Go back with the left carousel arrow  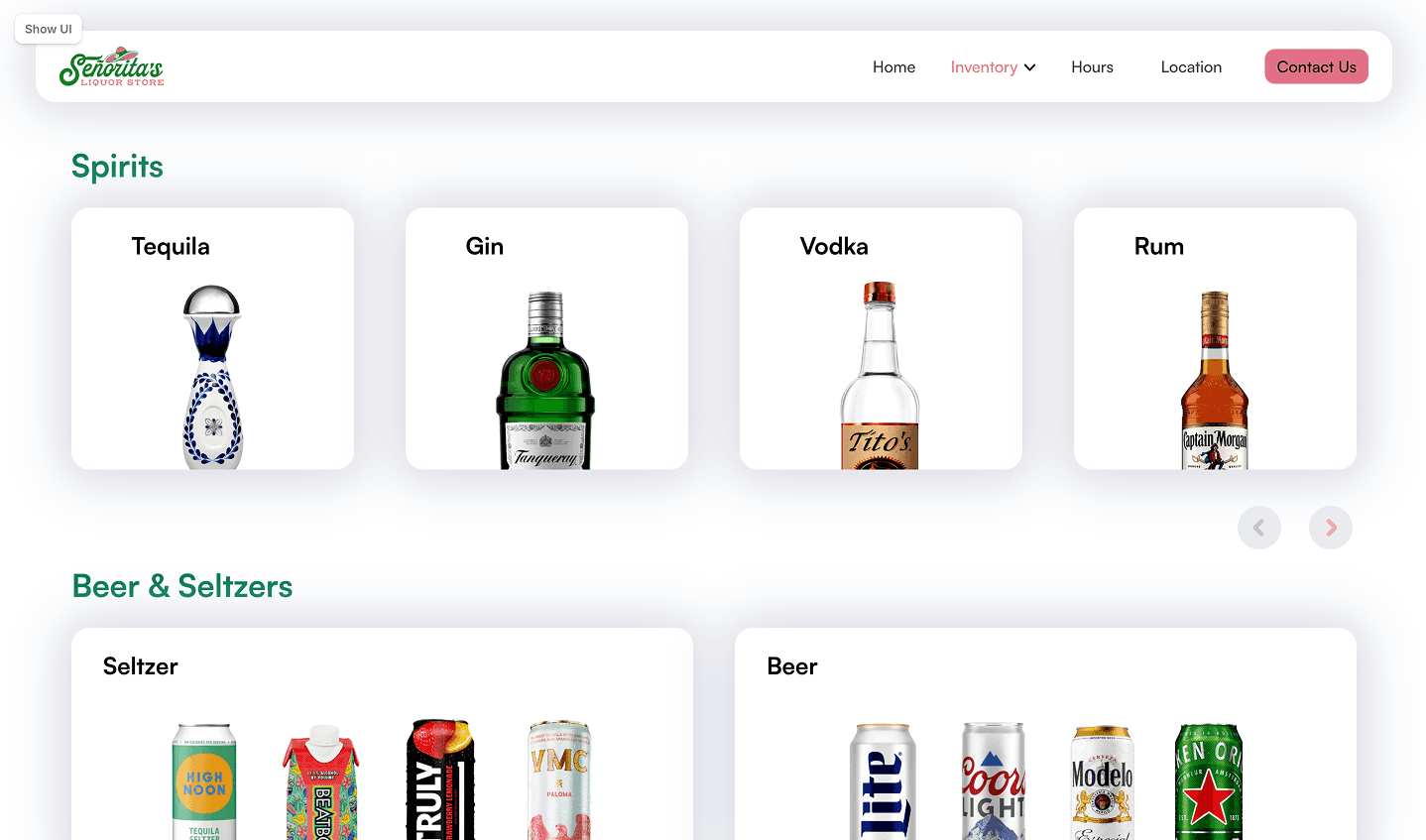(1259, 528)
